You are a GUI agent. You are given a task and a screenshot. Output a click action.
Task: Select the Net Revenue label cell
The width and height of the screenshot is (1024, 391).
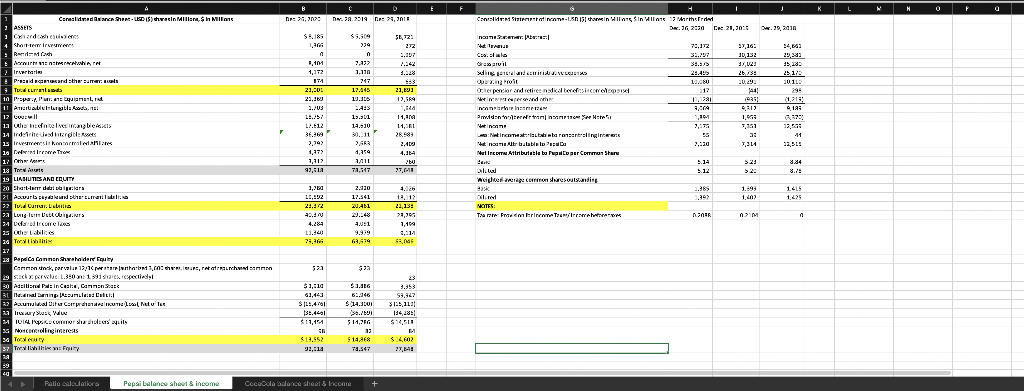click(x=571, y=47)
